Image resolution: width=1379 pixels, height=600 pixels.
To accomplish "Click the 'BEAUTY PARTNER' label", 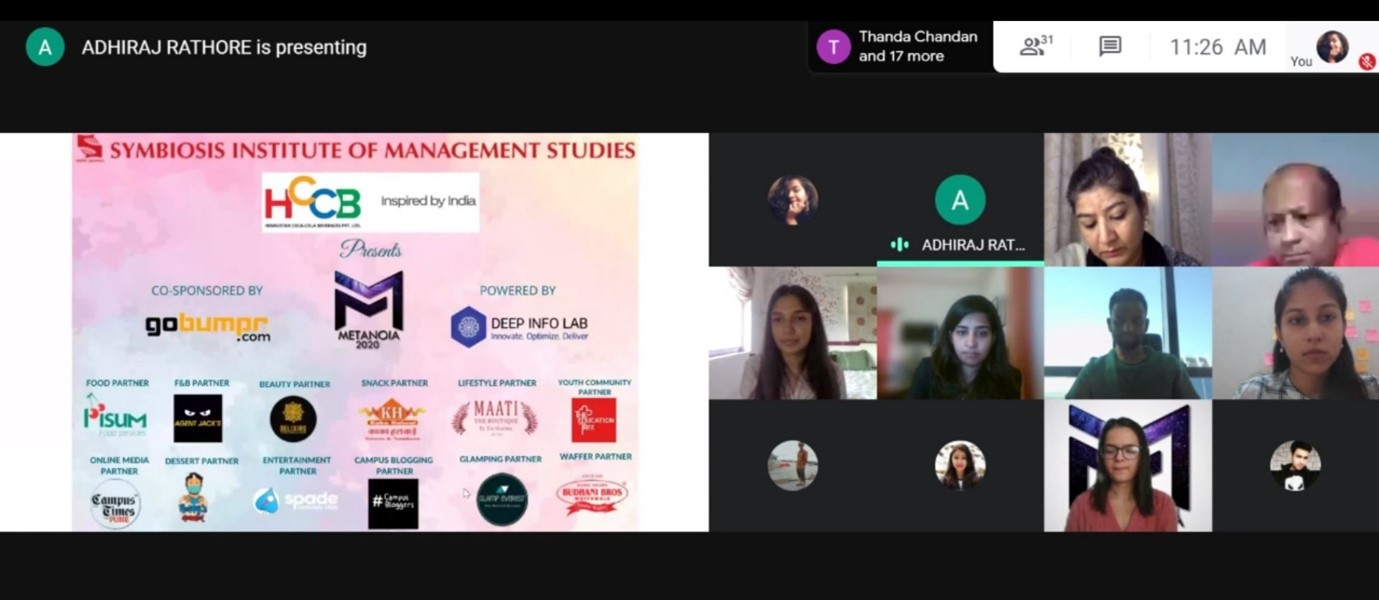I will [x=294, y=384].
